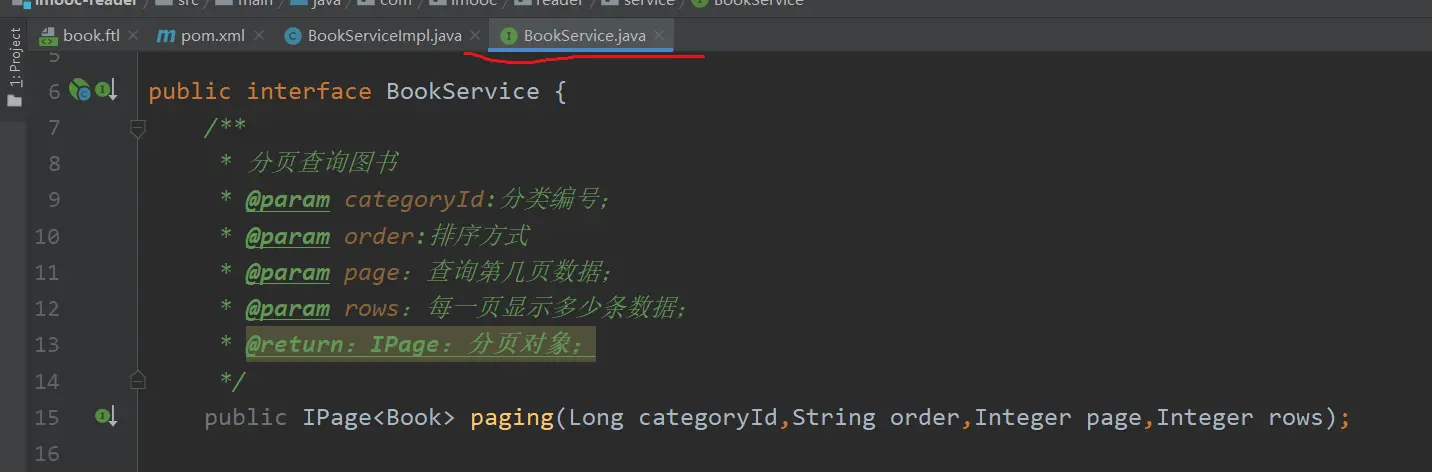Click the Long categoryId parameter
The width and height of the screenshot is (1432, 472).
(673, 417)
